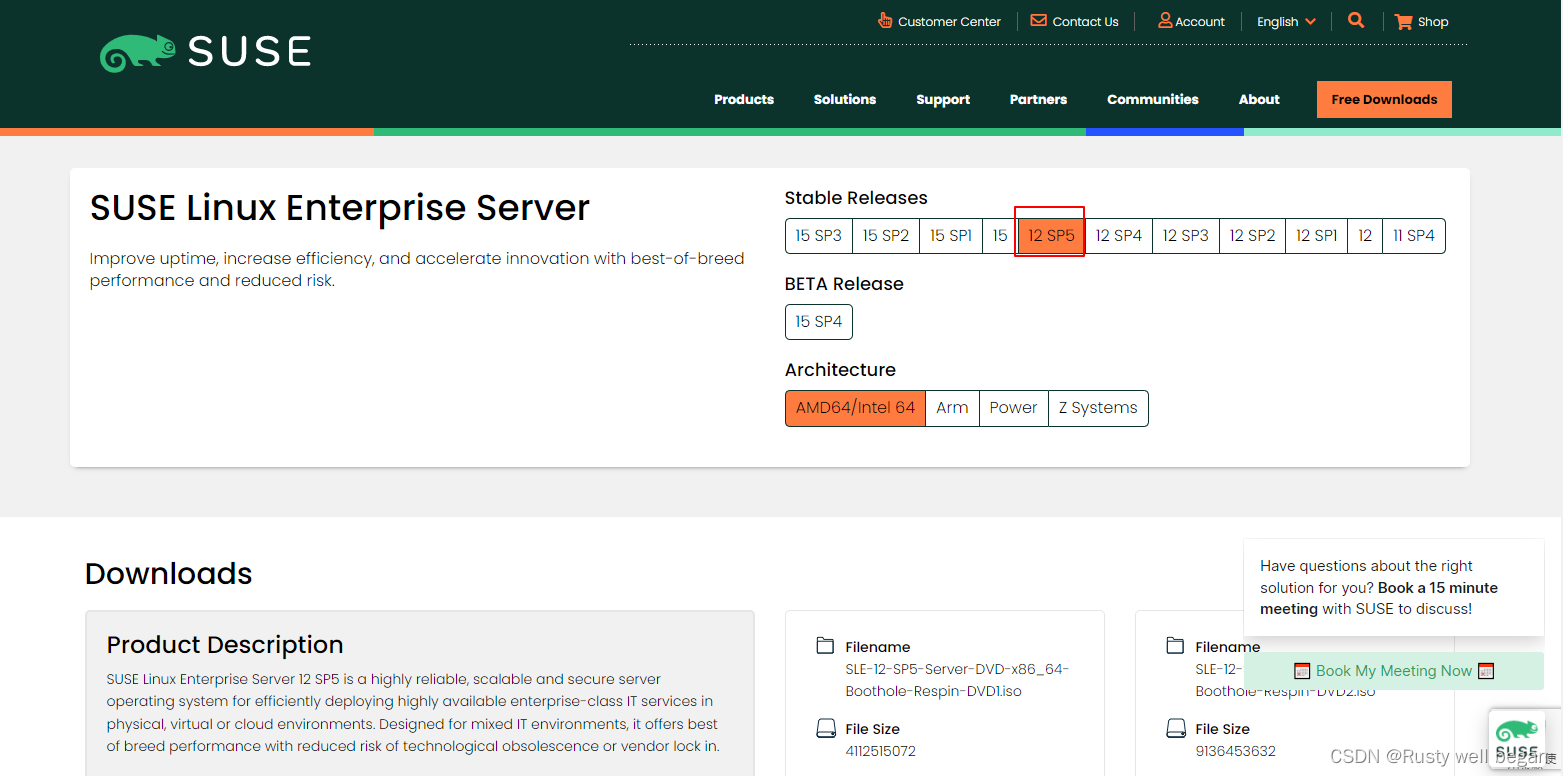Click the file size value 9136453632
The width and height of the screenshot is (1563, 776).
pyautogui.click(x=1235, y=751)
